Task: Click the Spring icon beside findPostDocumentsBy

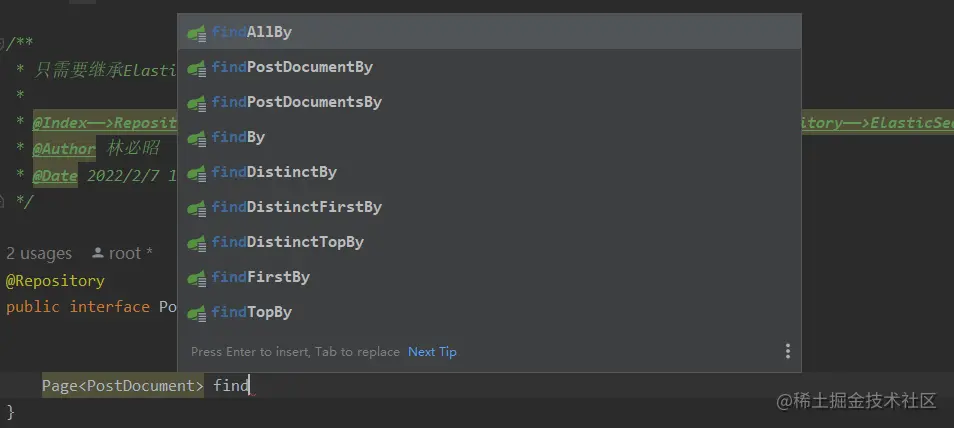Action: [x=197, y=103]
